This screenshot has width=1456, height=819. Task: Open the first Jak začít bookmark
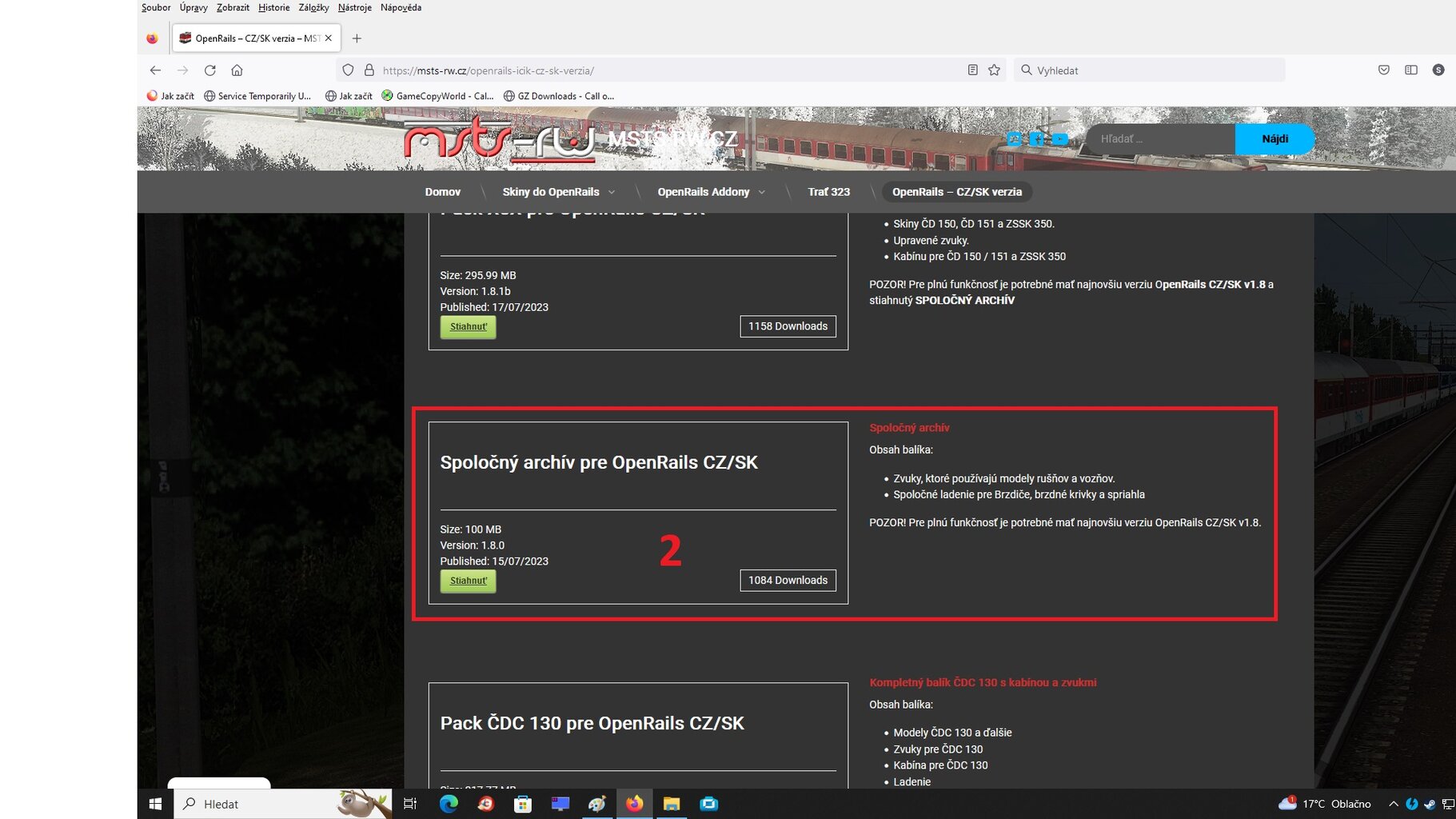tap(170, 96)
